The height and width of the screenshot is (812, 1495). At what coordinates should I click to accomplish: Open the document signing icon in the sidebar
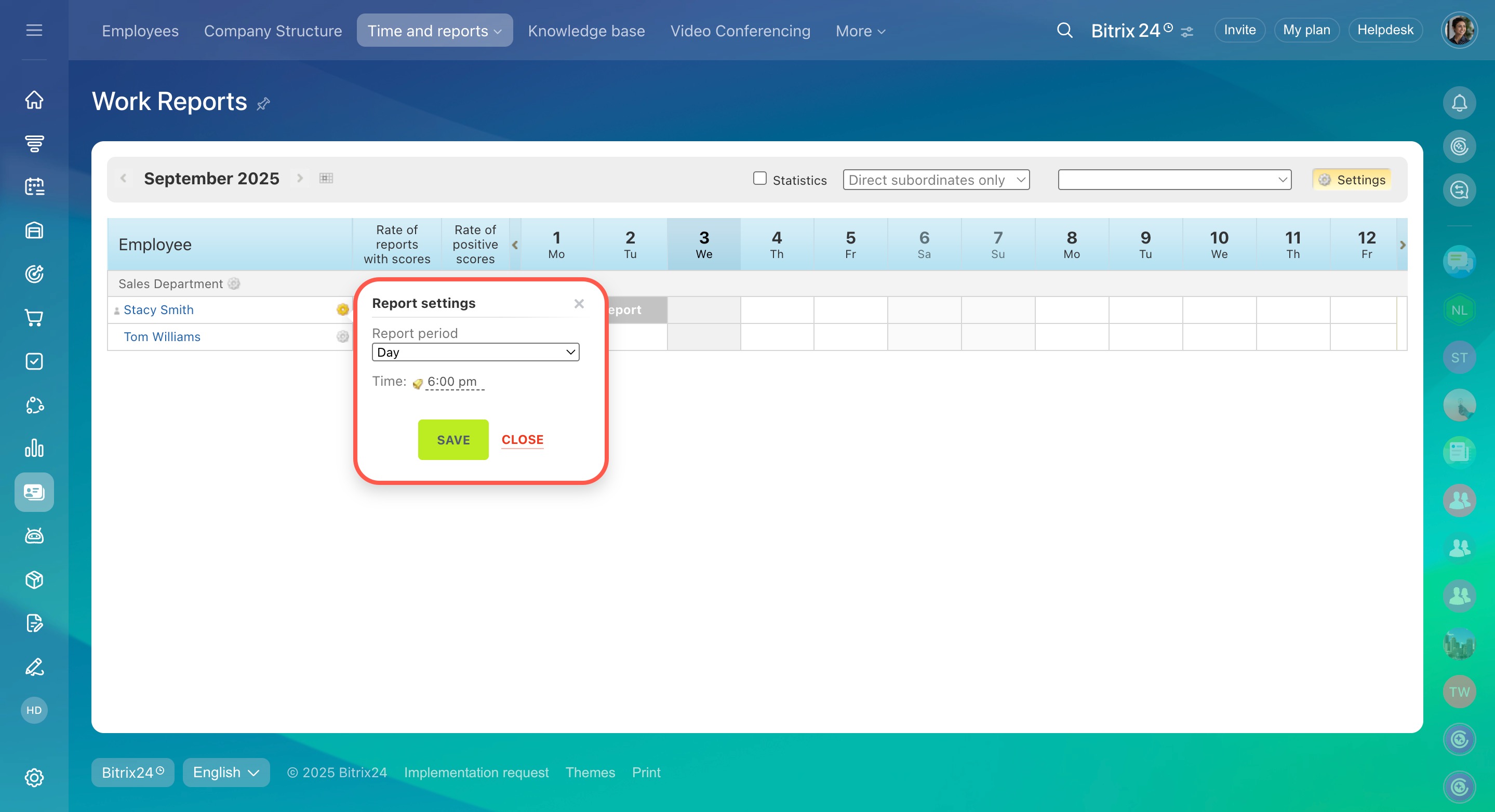[34, 623]
